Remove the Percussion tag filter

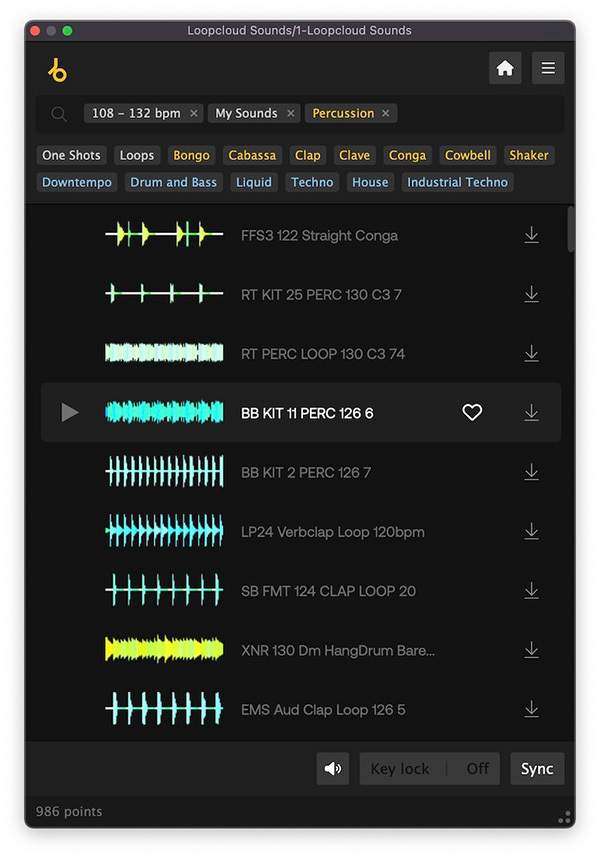[x=386, y=114]
